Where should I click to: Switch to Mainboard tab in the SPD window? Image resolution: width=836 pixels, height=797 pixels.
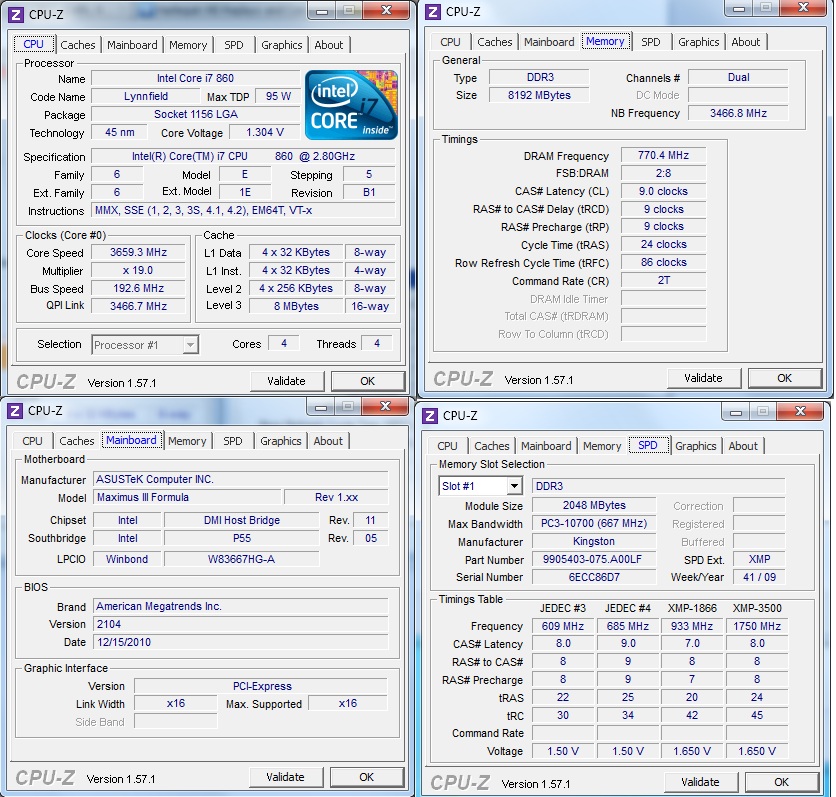(x=546, y=446)
